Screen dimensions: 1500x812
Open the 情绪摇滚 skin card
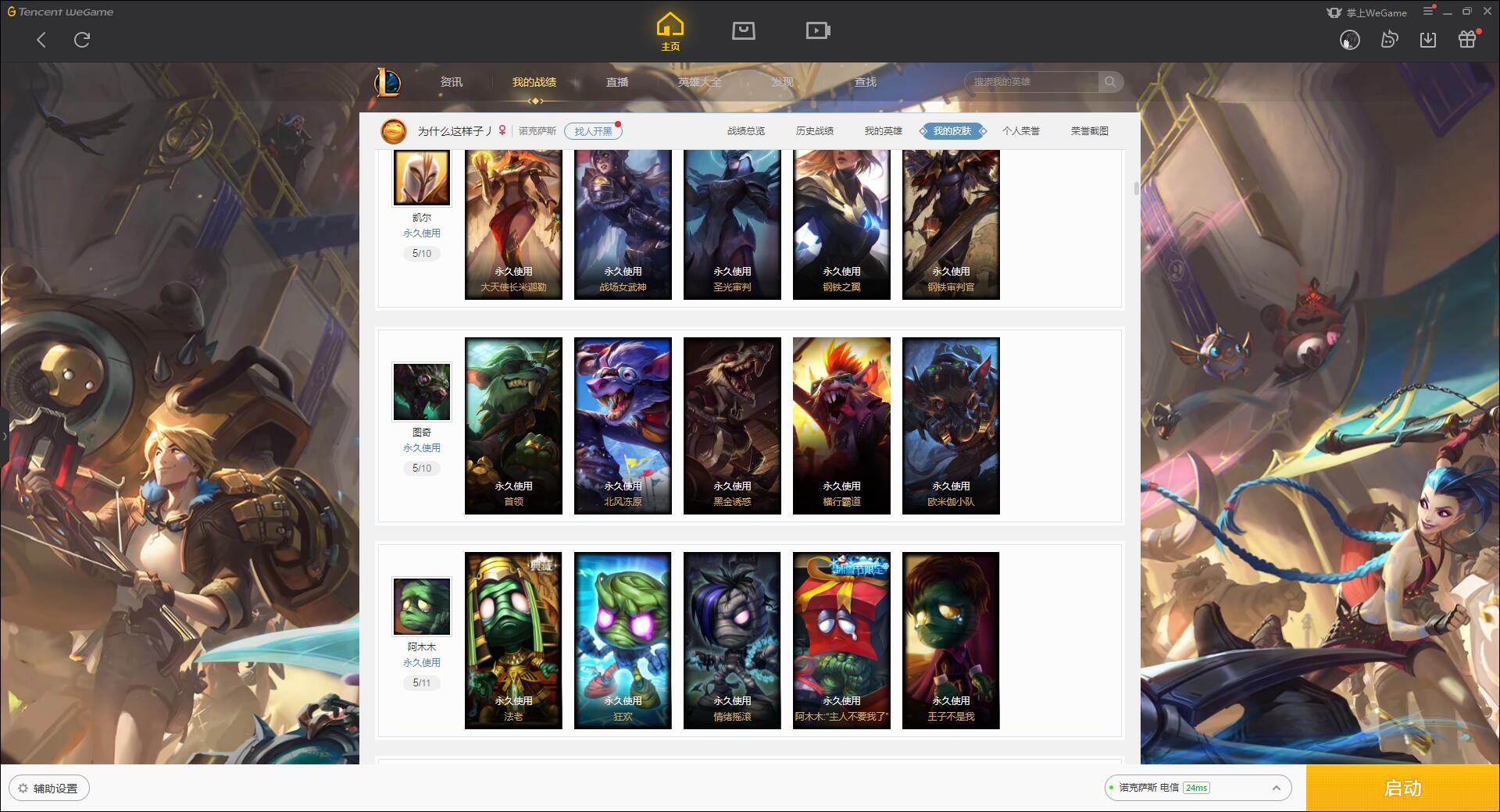(x=732, y=640)
